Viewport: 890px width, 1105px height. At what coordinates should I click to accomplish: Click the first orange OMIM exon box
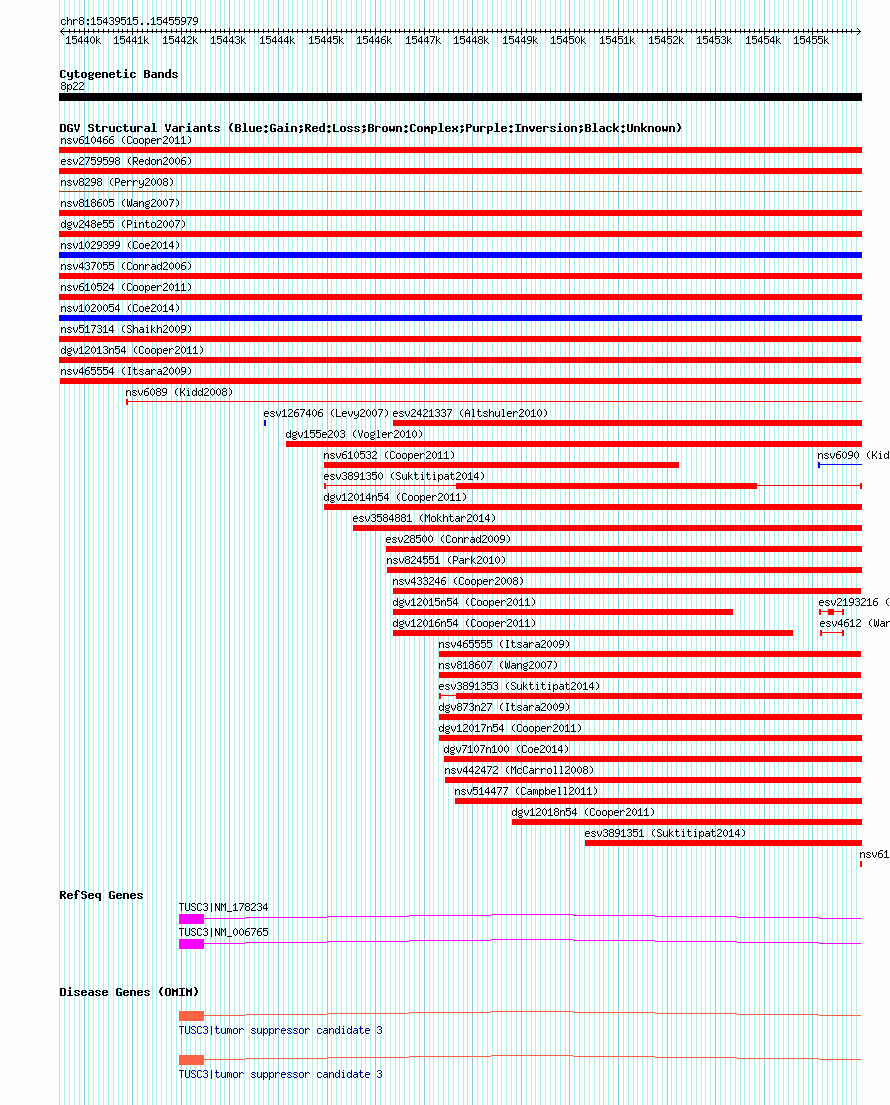click(191, 1016)
